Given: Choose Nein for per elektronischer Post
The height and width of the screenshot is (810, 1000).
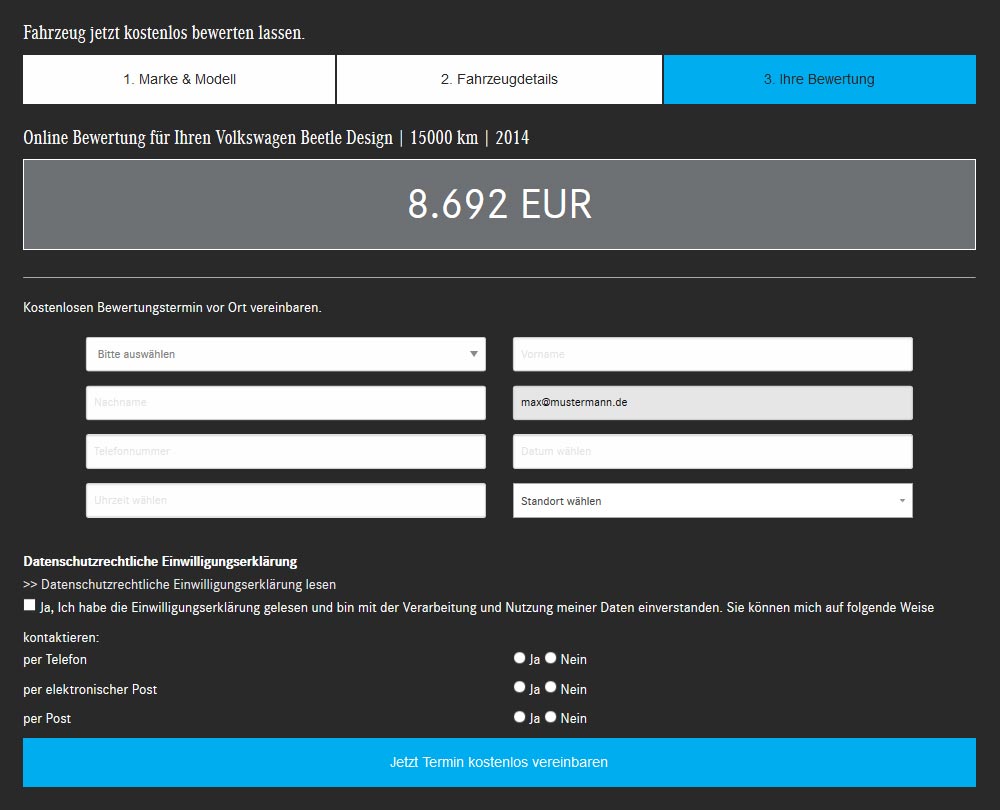Looking at the screenshot, I should tap(550, 687).
